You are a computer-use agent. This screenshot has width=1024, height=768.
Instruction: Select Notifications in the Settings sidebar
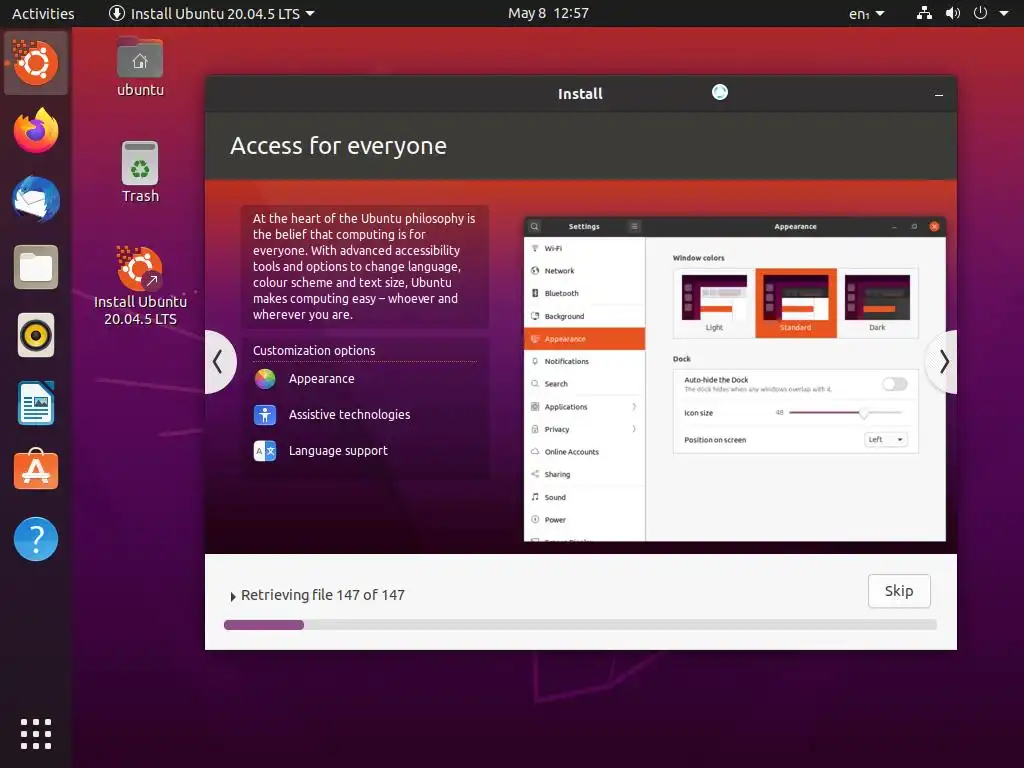[584, 361]
